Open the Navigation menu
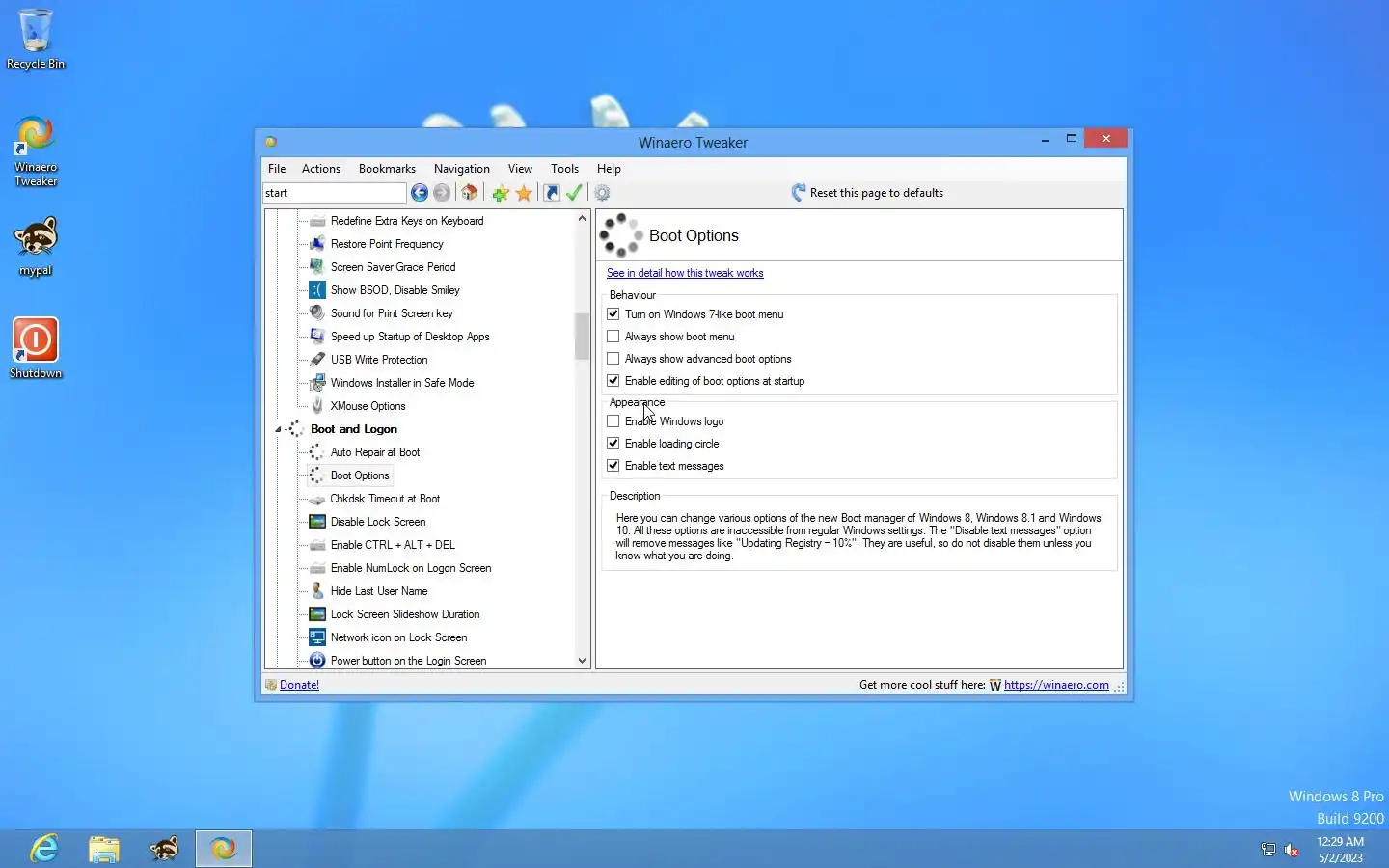 [462, 169]
